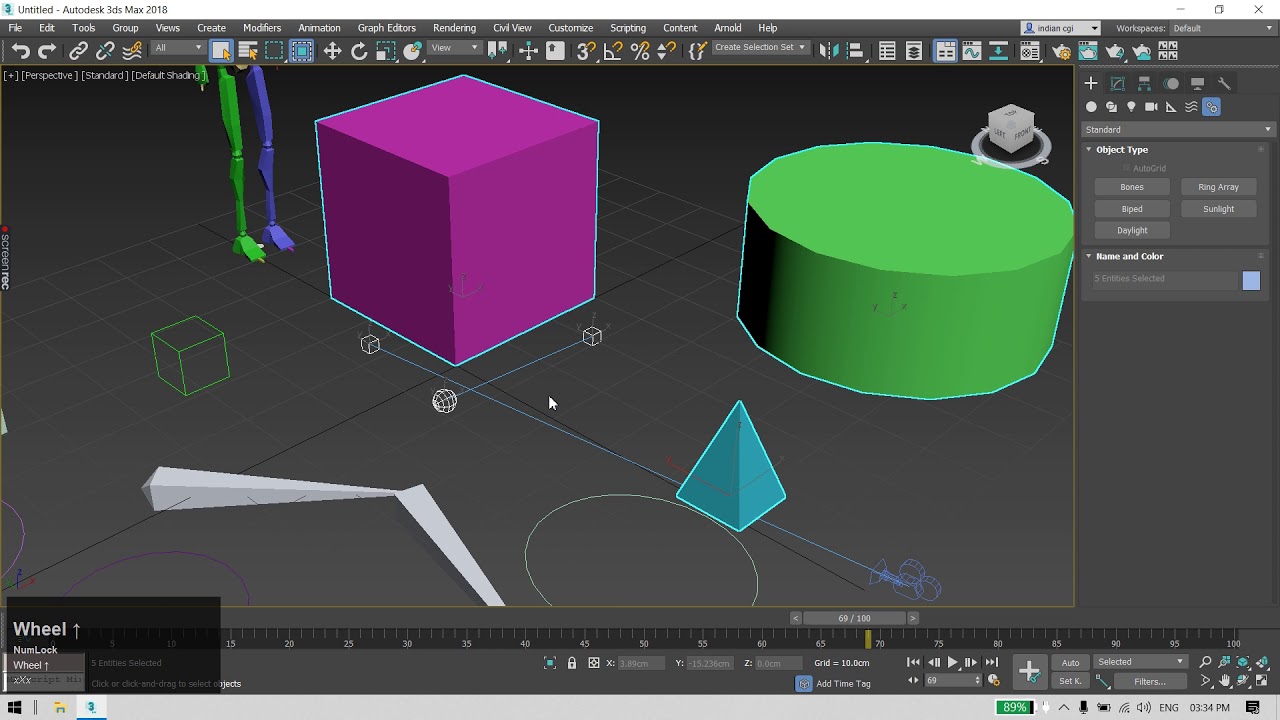Open the Arnold menu
This screenshot has width=1280, height=720.
(x=727, y=28)
